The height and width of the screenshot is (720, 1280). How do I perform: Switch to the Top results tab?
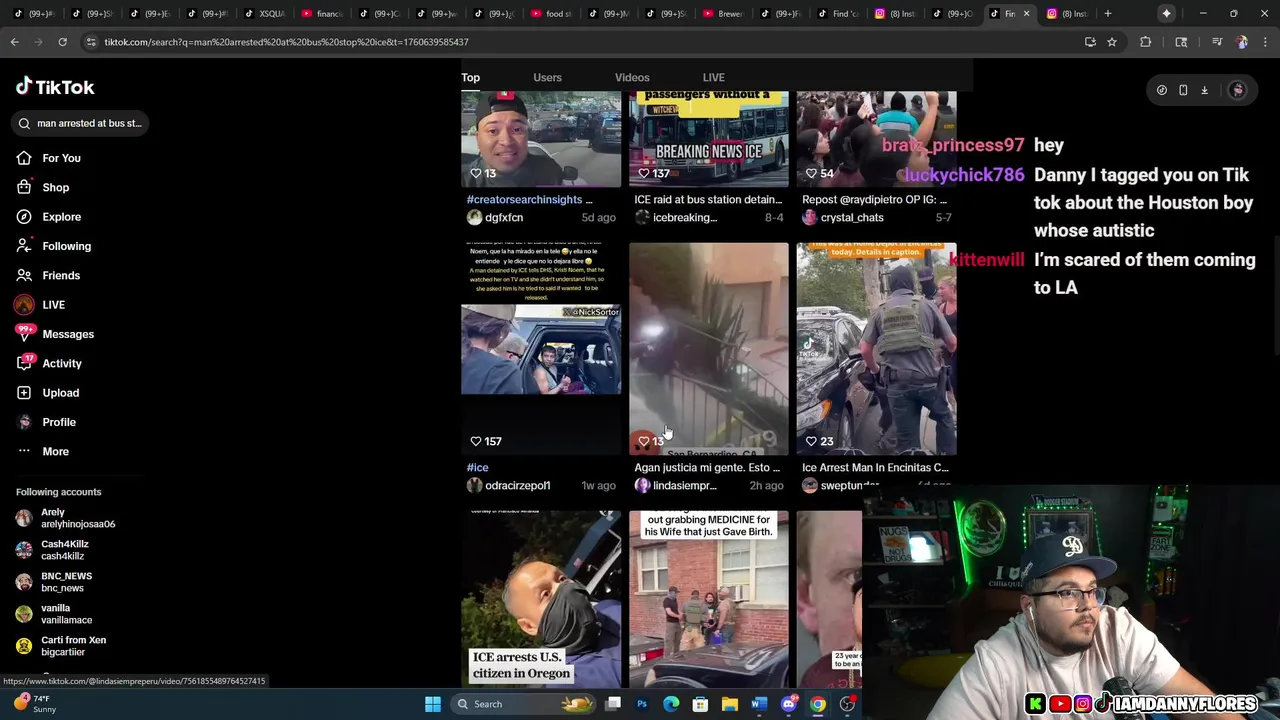point(470,77)
